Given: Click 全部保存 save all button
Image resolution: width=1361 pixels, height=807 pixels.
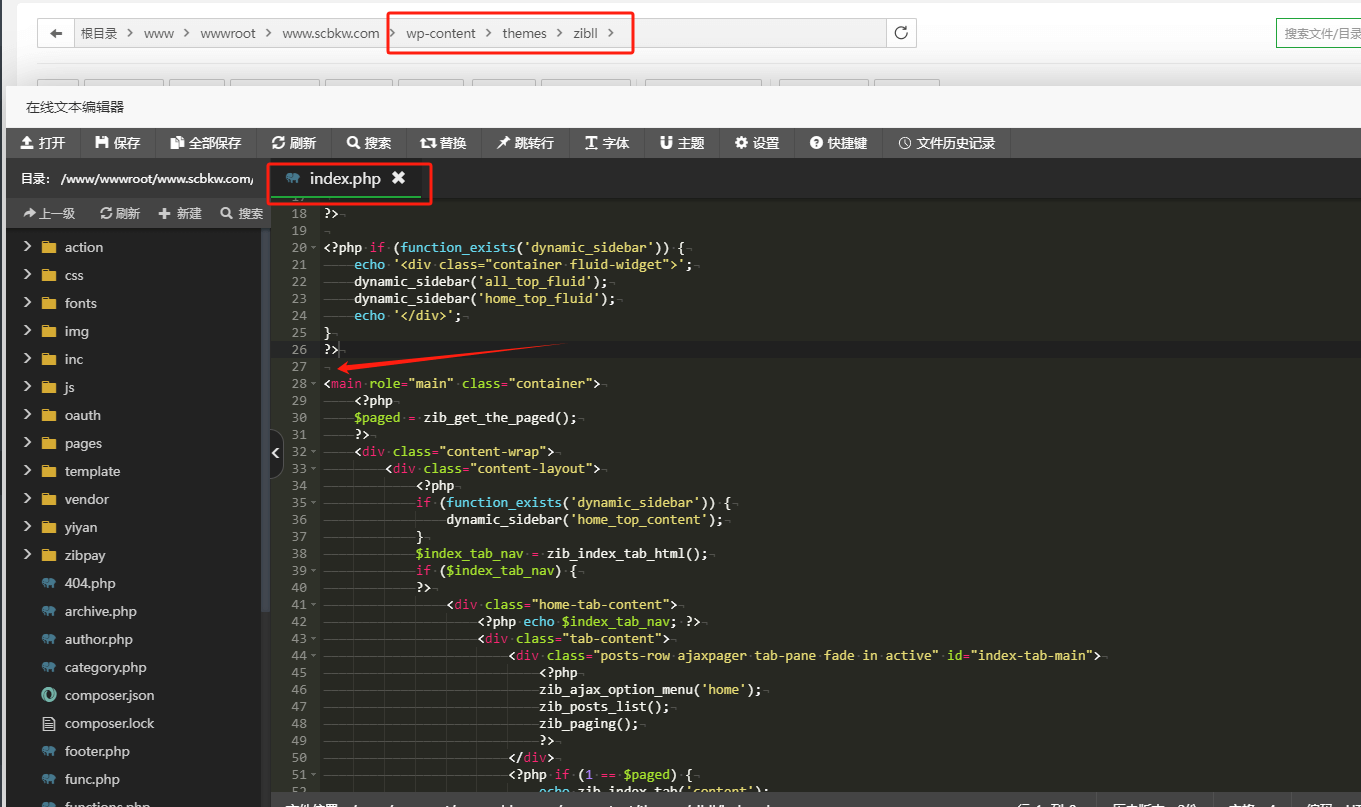Looking at the screenshot, I should (206, 143).
